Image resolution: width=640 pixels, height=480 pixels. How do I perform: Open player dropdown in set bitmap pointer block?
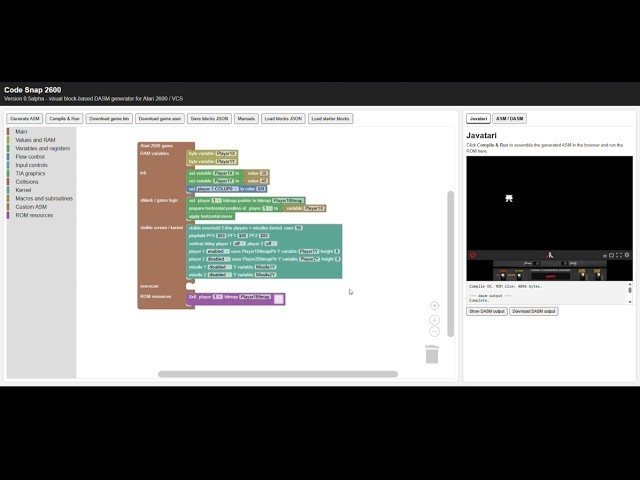point(216,201)
